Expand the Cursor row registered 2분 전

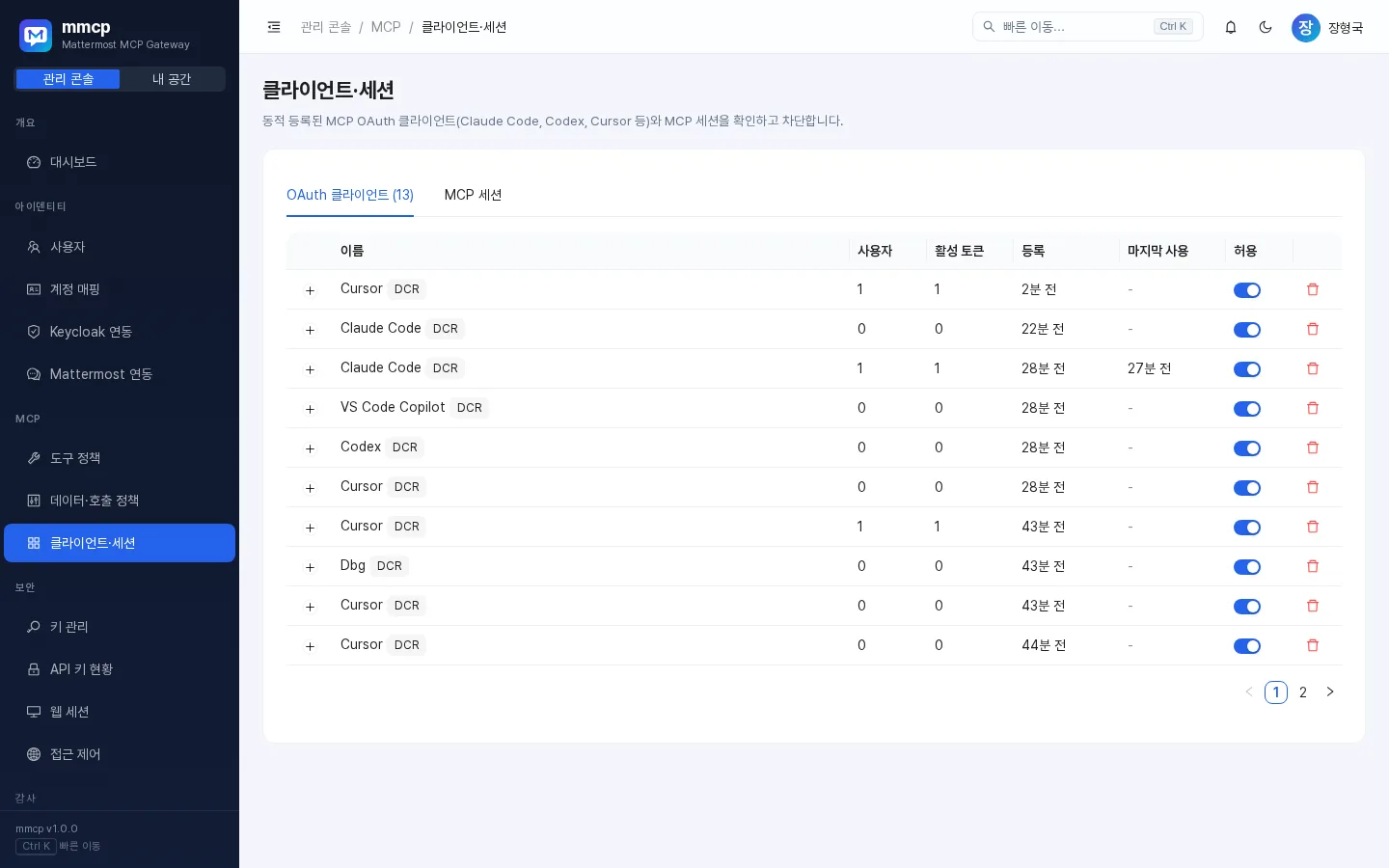(310, 290)
